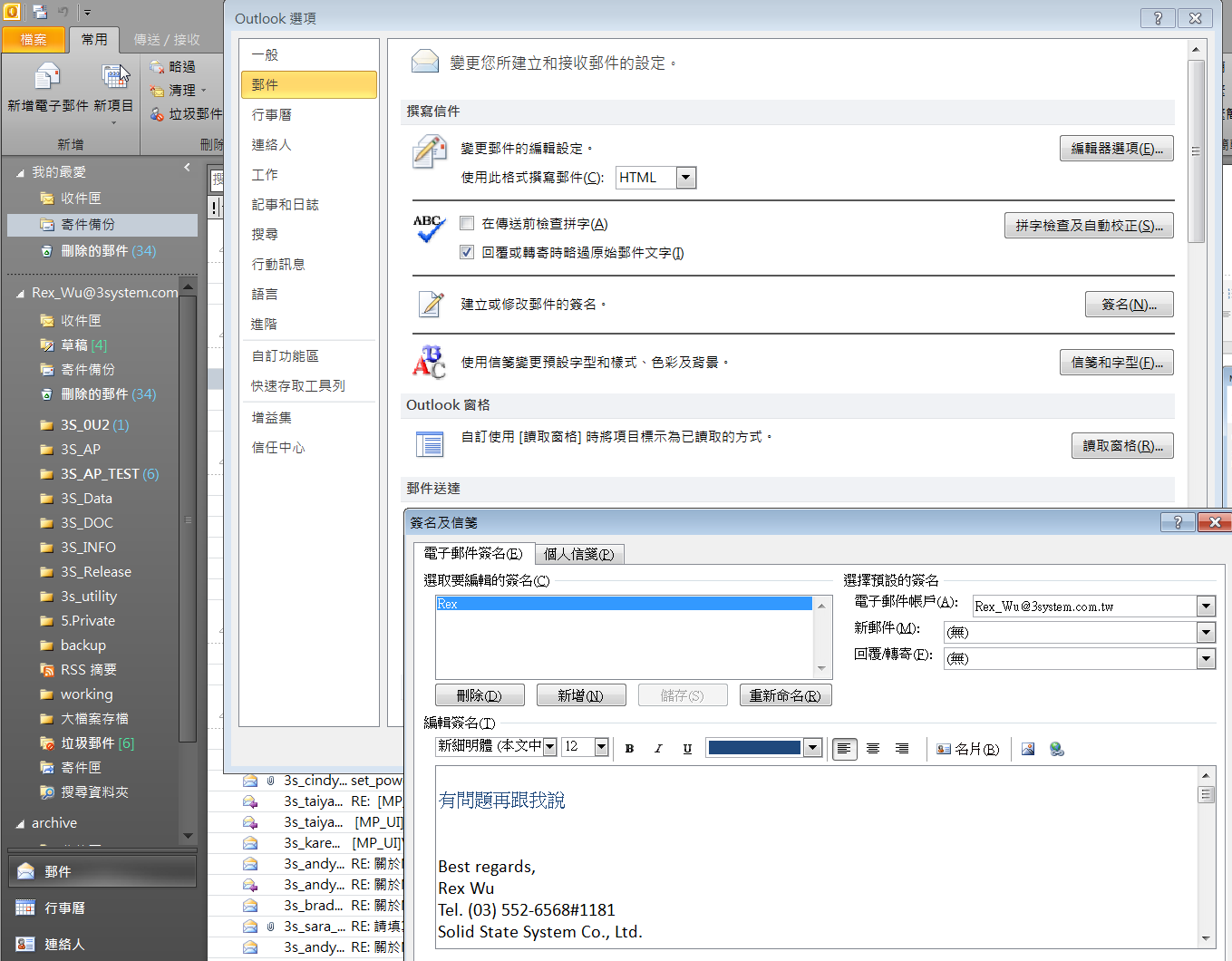
Task: Select 行事曆 in Outlook Options sidebar
Action: [x=309, y=114]
